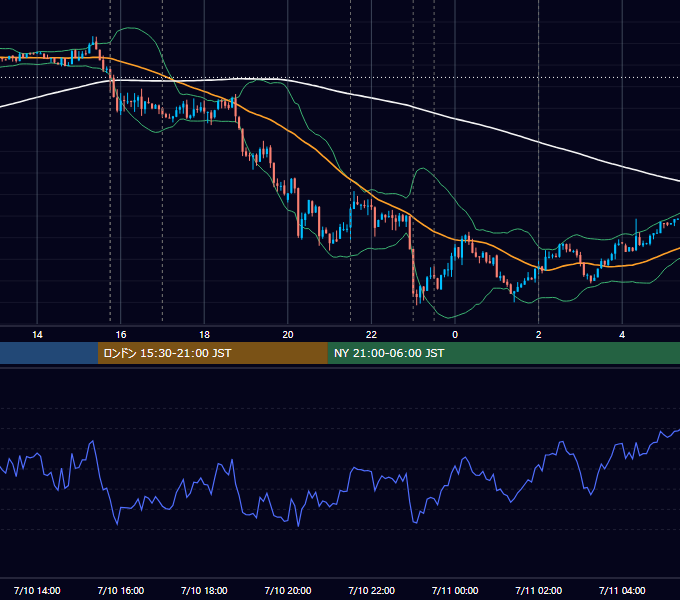Click the 7/11 00:00 date label

click(x=455, y=590)
